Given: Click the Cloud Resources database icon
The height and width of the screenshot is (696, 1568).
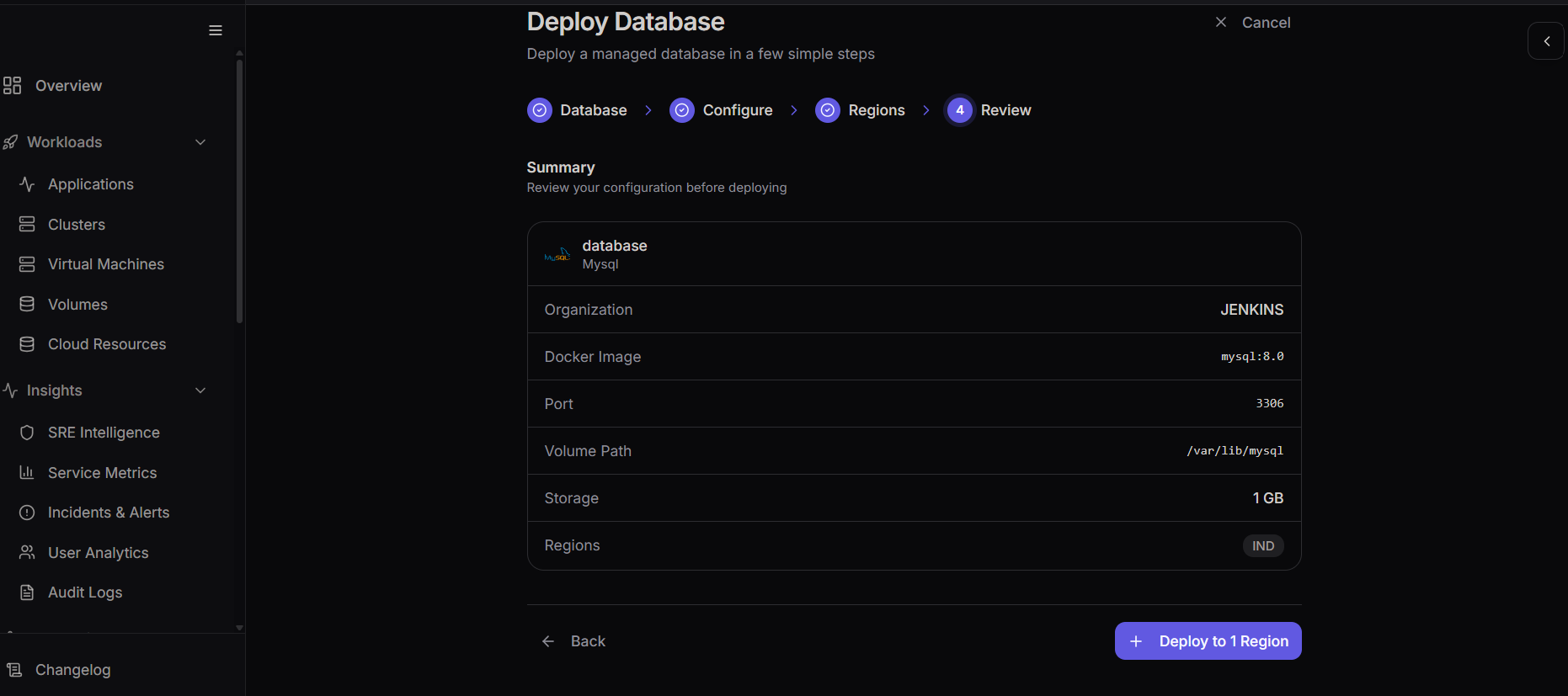Looking at the screenshot, I should pos(27,344).
